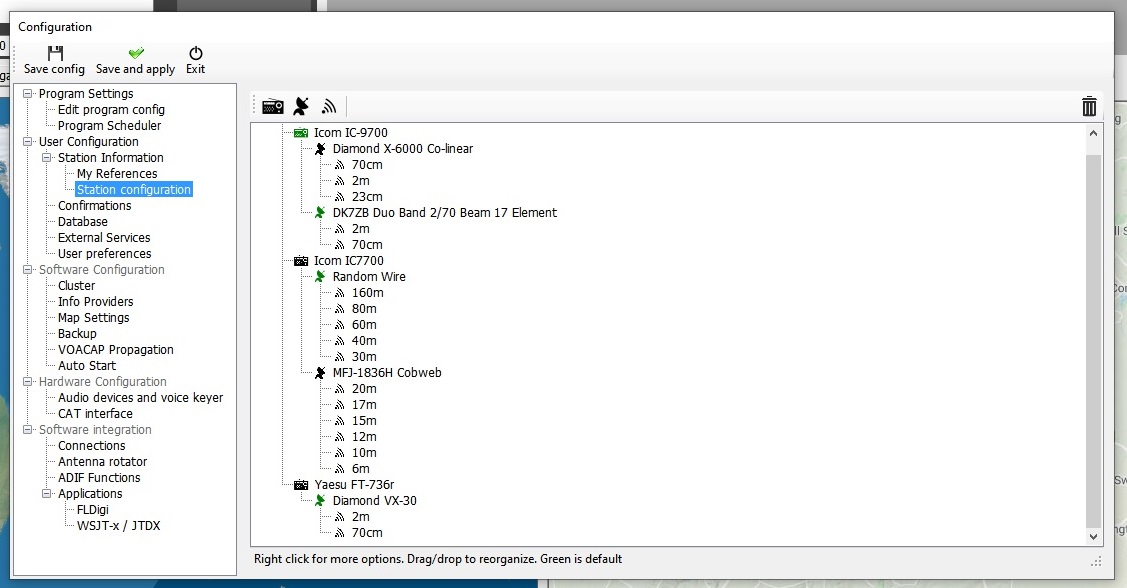Collapse the User Configuration node

click(28, 142)
